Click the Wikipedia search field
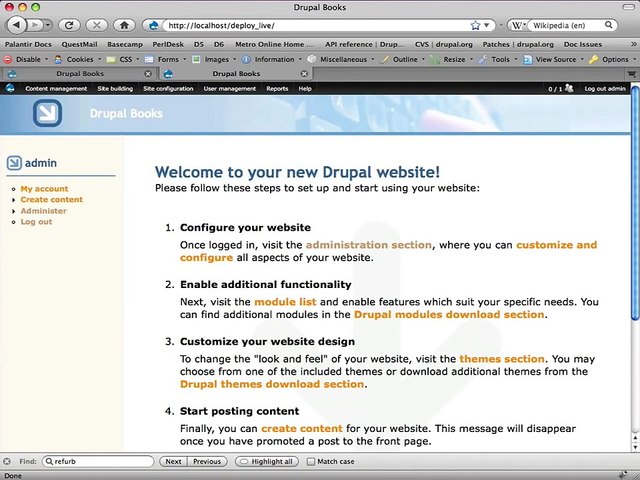This screenshot has height=480, width=640. 567,25
